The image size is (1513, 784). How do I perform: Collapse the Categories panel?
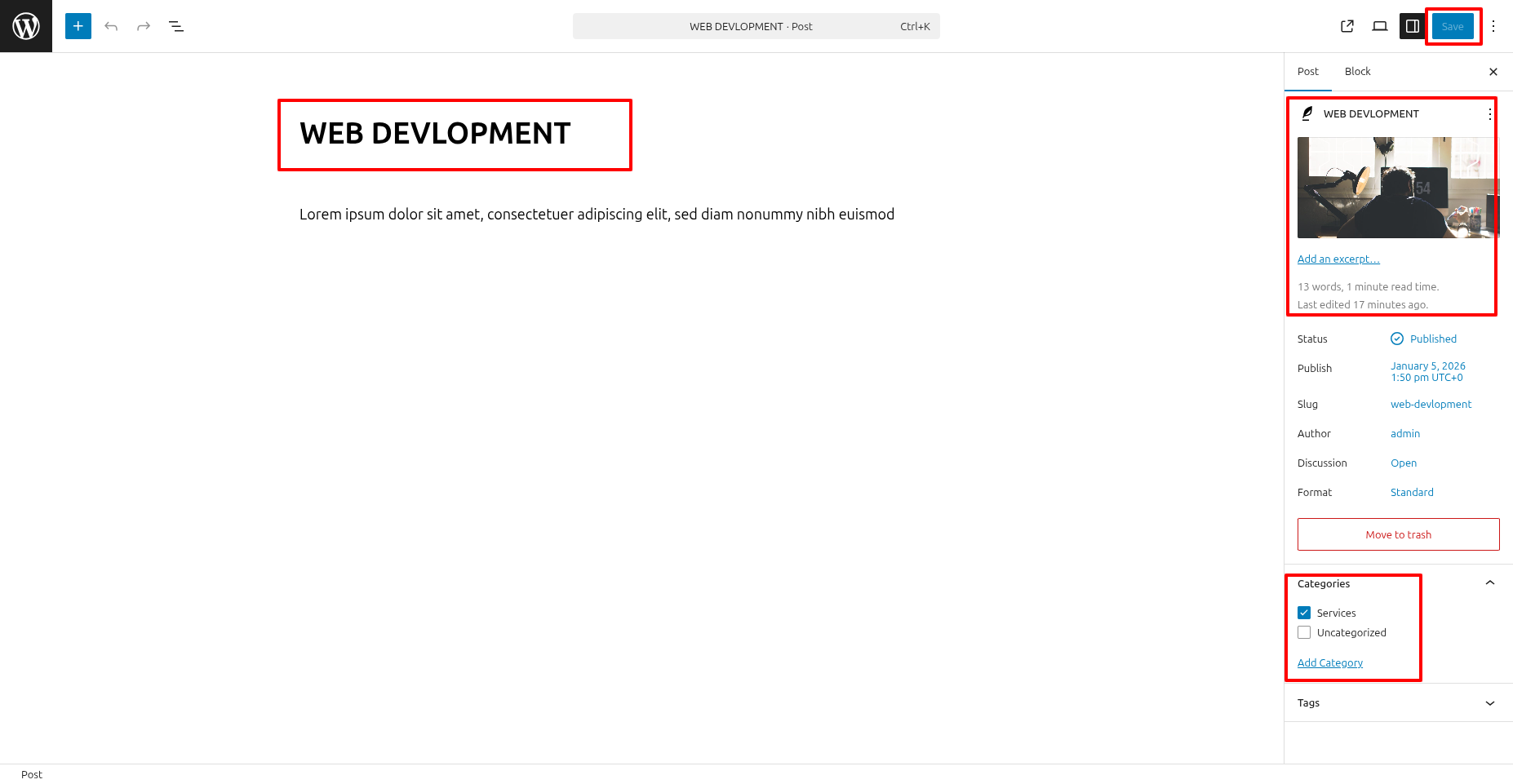pyautogui.click(x=1489, y=583)
